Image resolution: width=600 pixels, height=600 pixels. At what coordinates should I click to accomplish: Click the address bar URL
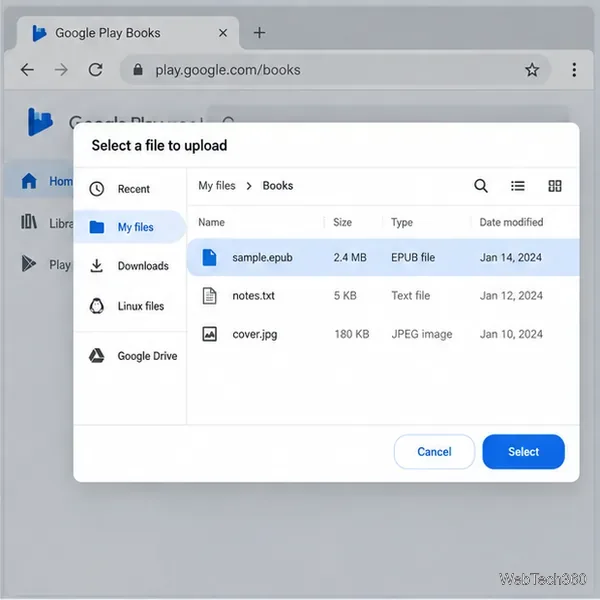(228, 70)
